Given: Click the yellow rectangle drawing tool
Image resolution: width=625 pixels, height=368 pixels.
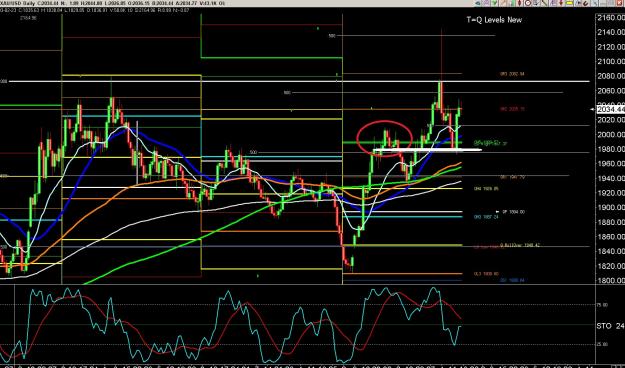Looking at the screenshot, I should 569,3.
